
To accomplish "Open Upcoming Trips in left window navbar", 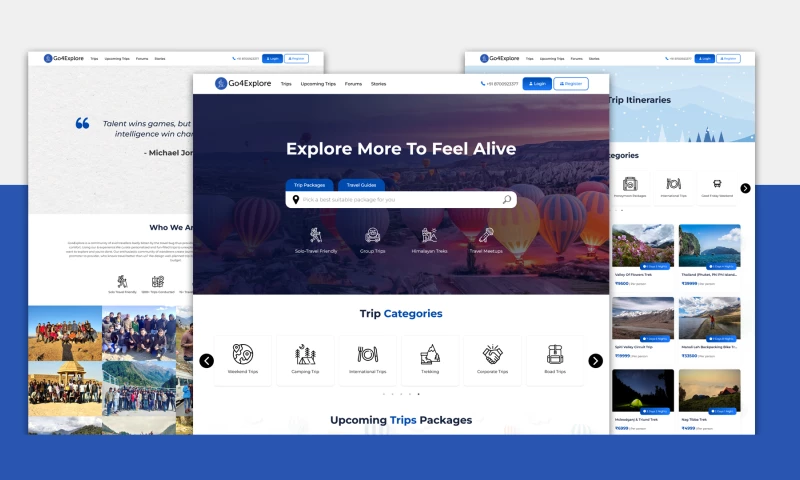I will click(x=117, y=59).
